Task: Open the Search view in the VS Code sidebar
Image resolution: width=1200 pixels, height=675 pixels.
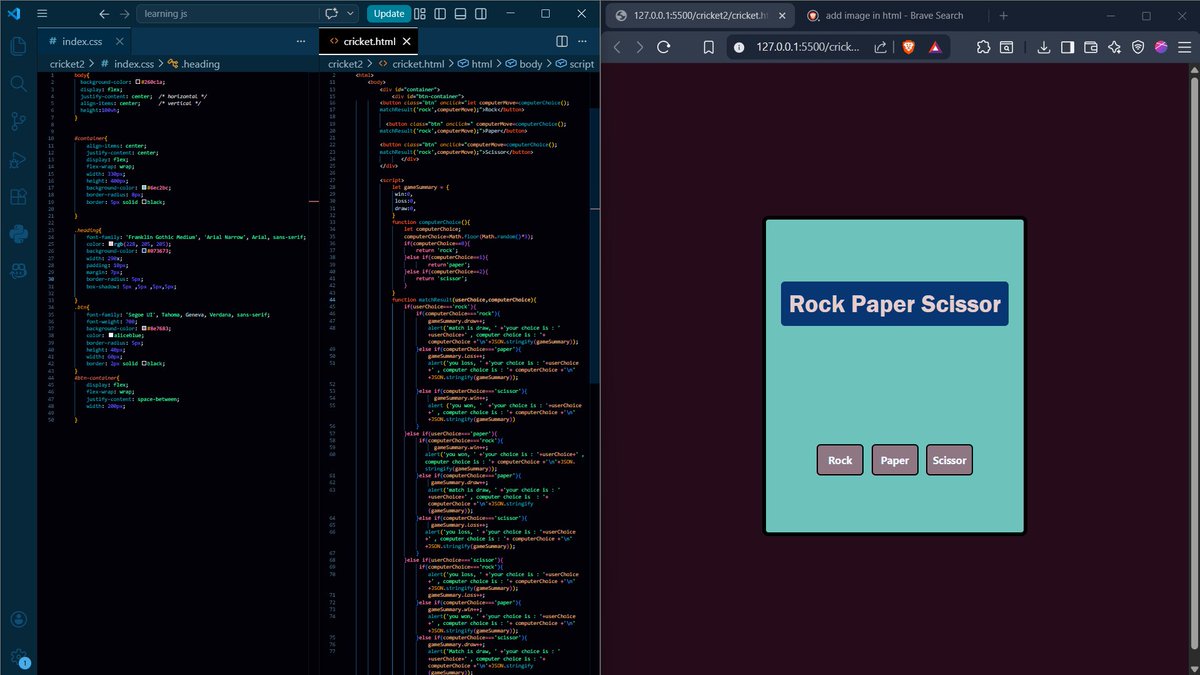Action: coord(18,85)
